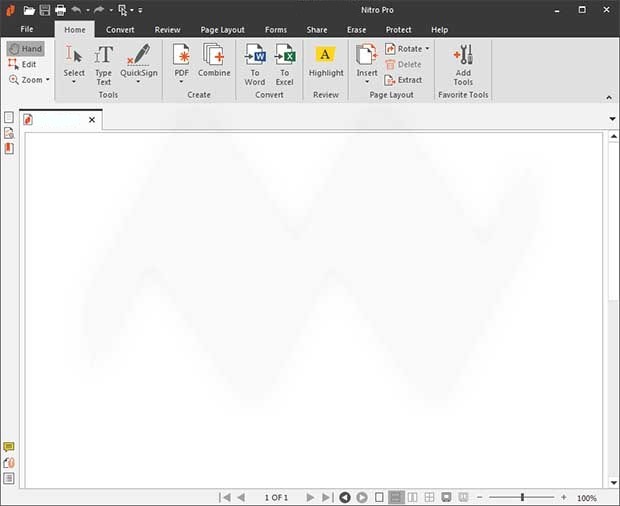Viewport: 620px width, 506px height.
Task: Close the open document tab
Action: click(92, 120)
